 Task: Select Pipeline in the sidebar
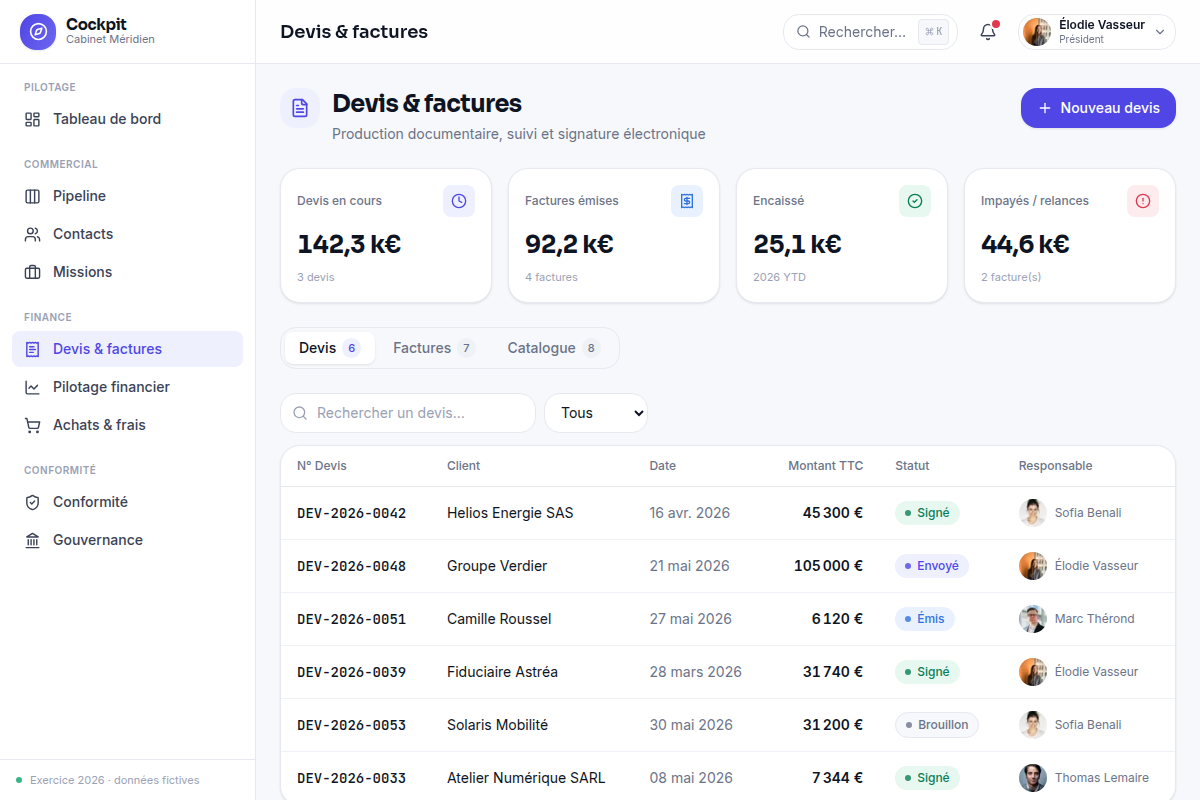point(127,196)
